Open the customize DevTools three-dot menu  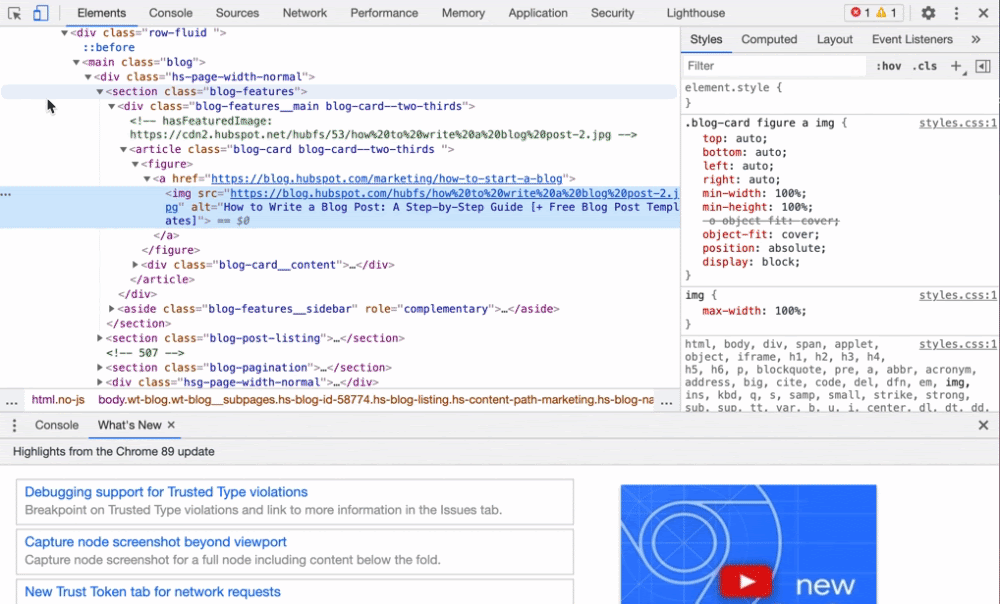tap(957, 13)
